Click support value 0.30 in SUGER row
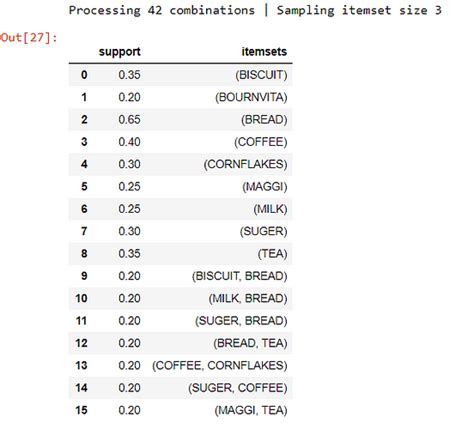 pyautogui.click(x=129, y=231)
